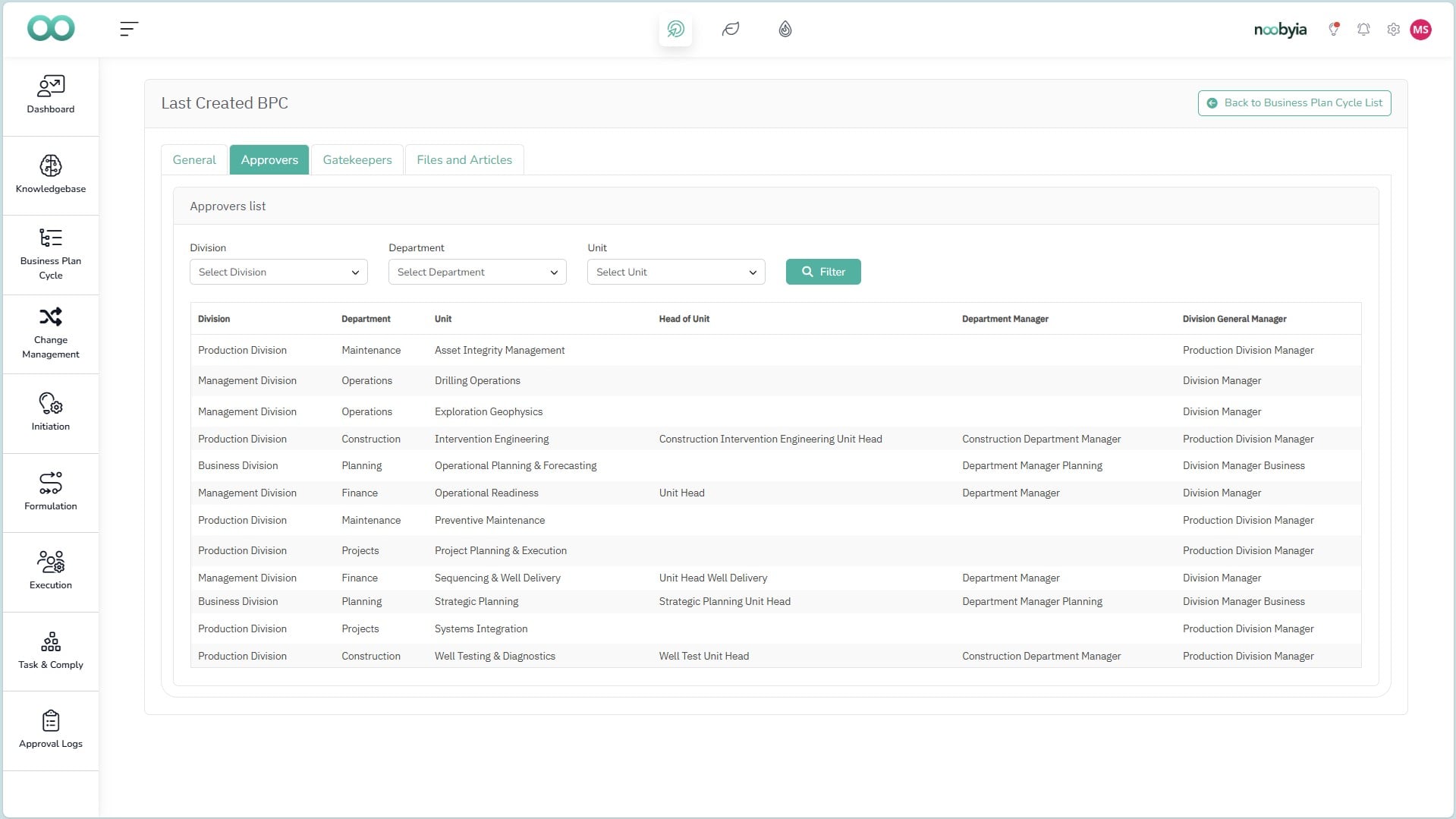Open the Dashboard sidebar icon
Image resolution: width=1456 pixels, height=819 pixels.
(51, 86)
